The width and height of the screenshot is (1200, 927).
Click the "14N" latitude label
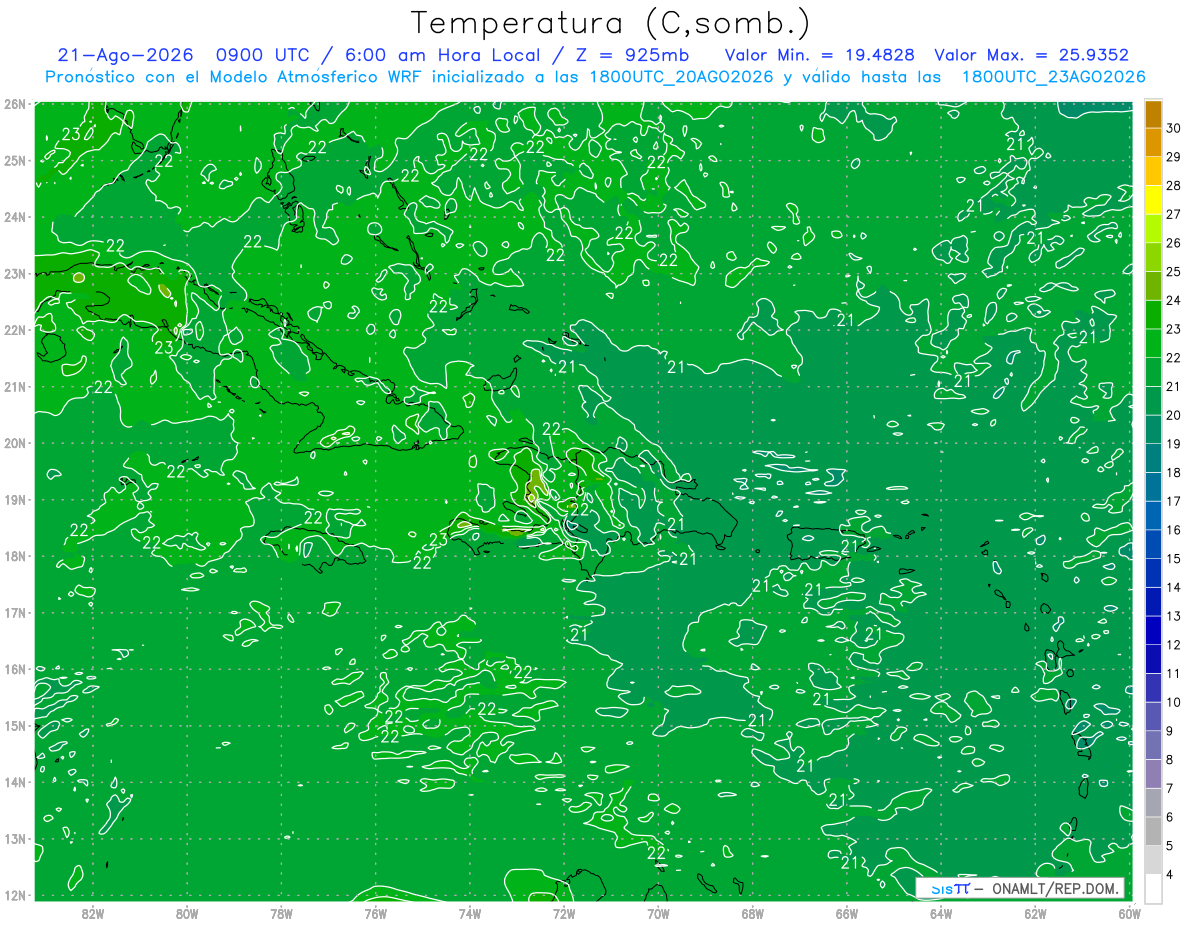tap(14, 782)
